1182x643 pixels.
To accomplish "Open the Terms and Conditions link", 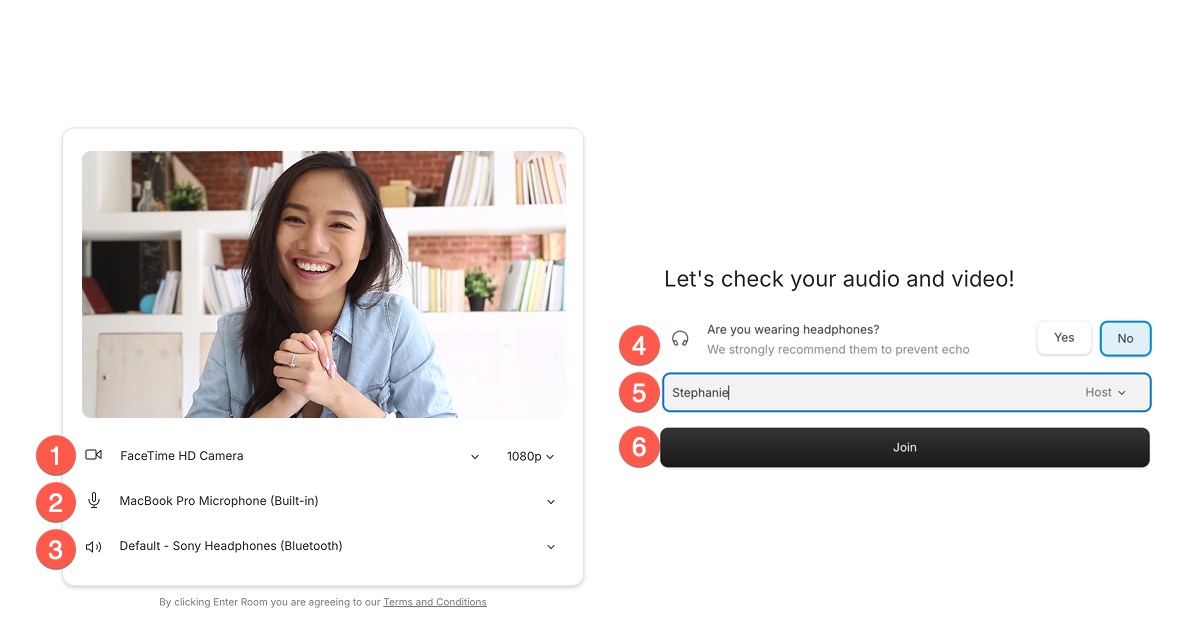I will [434, 602].
